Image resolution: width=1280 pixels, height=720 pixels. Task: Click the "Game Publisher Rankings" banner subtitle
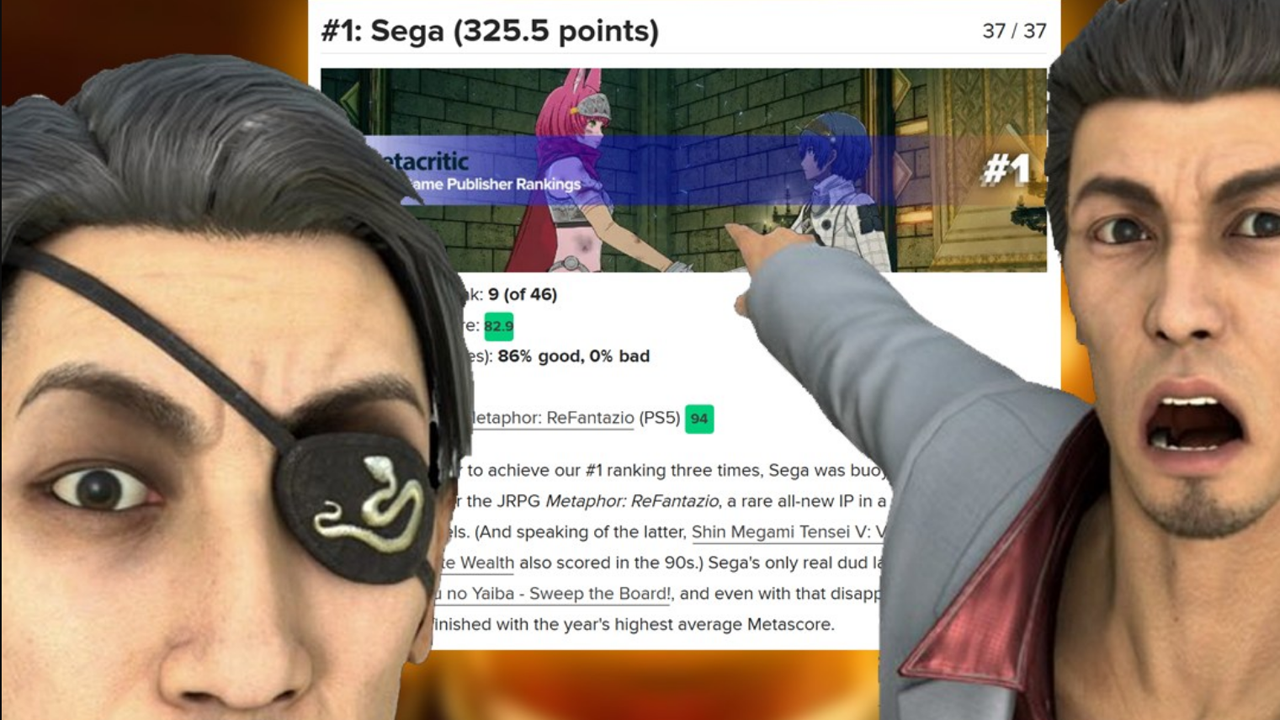[492, 184]
